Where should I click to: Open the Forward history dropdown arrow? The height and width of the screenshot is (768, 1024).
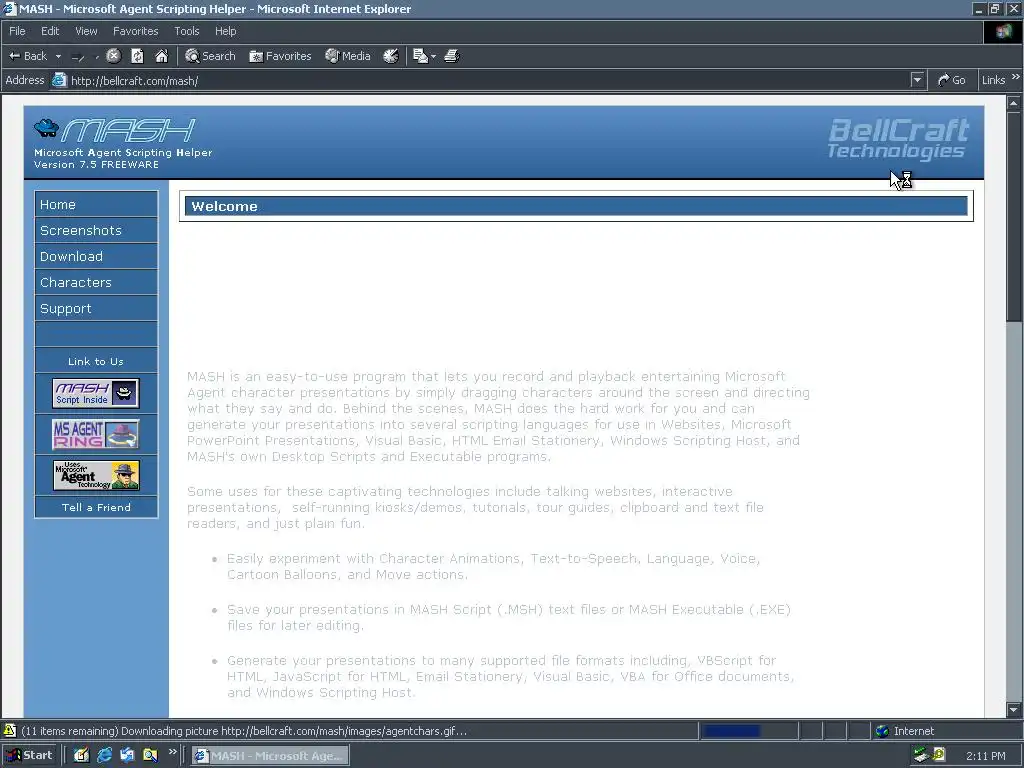point(97,57)
